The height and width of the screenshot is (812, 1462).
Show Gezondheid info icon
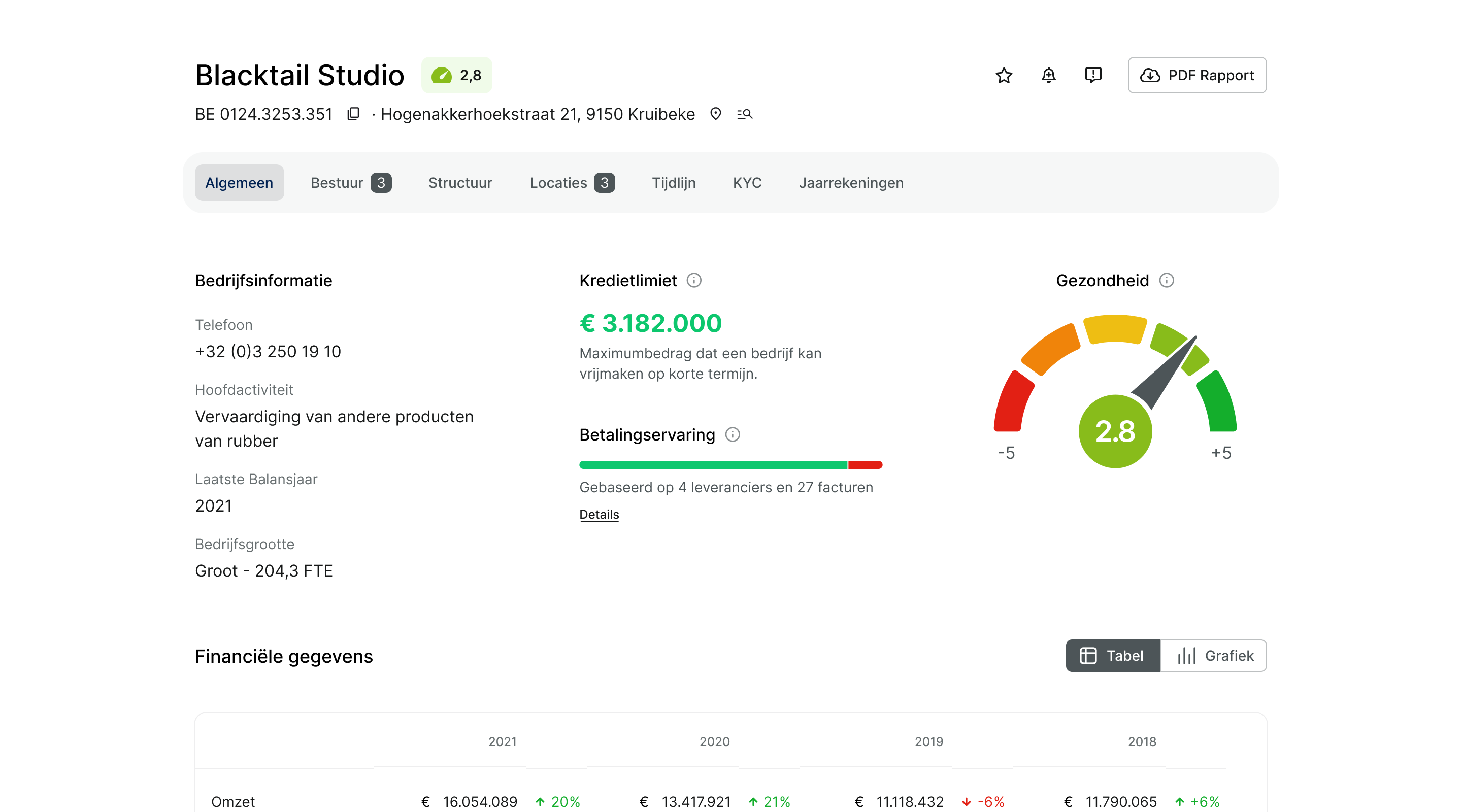click(x=1167, y=280)
